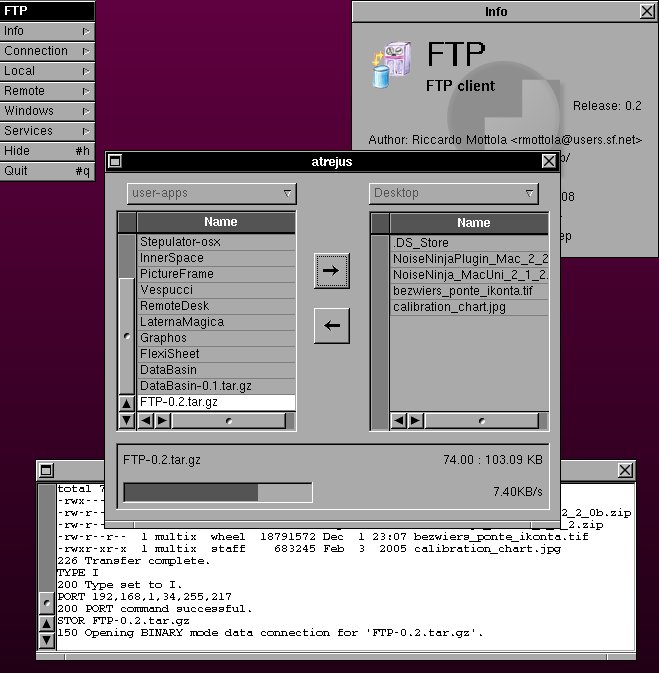The height and width of the screenshot is (673, 659).
Task: Expand the Remote submenu
Action: pos(47,91)
